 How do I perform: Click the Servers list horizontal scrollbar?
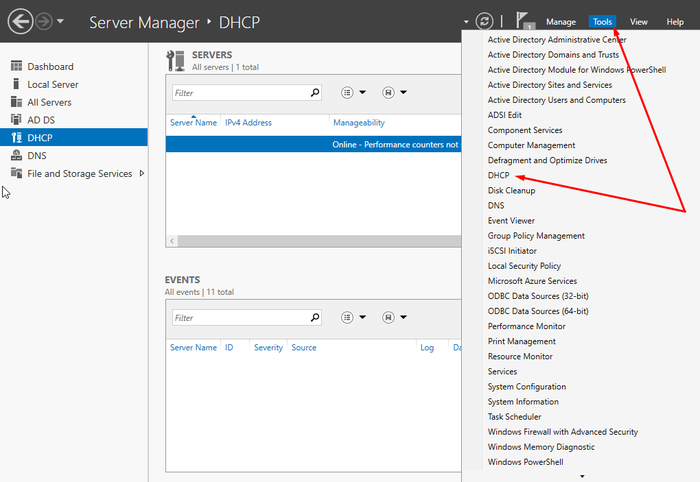click(x=310, y=241)
